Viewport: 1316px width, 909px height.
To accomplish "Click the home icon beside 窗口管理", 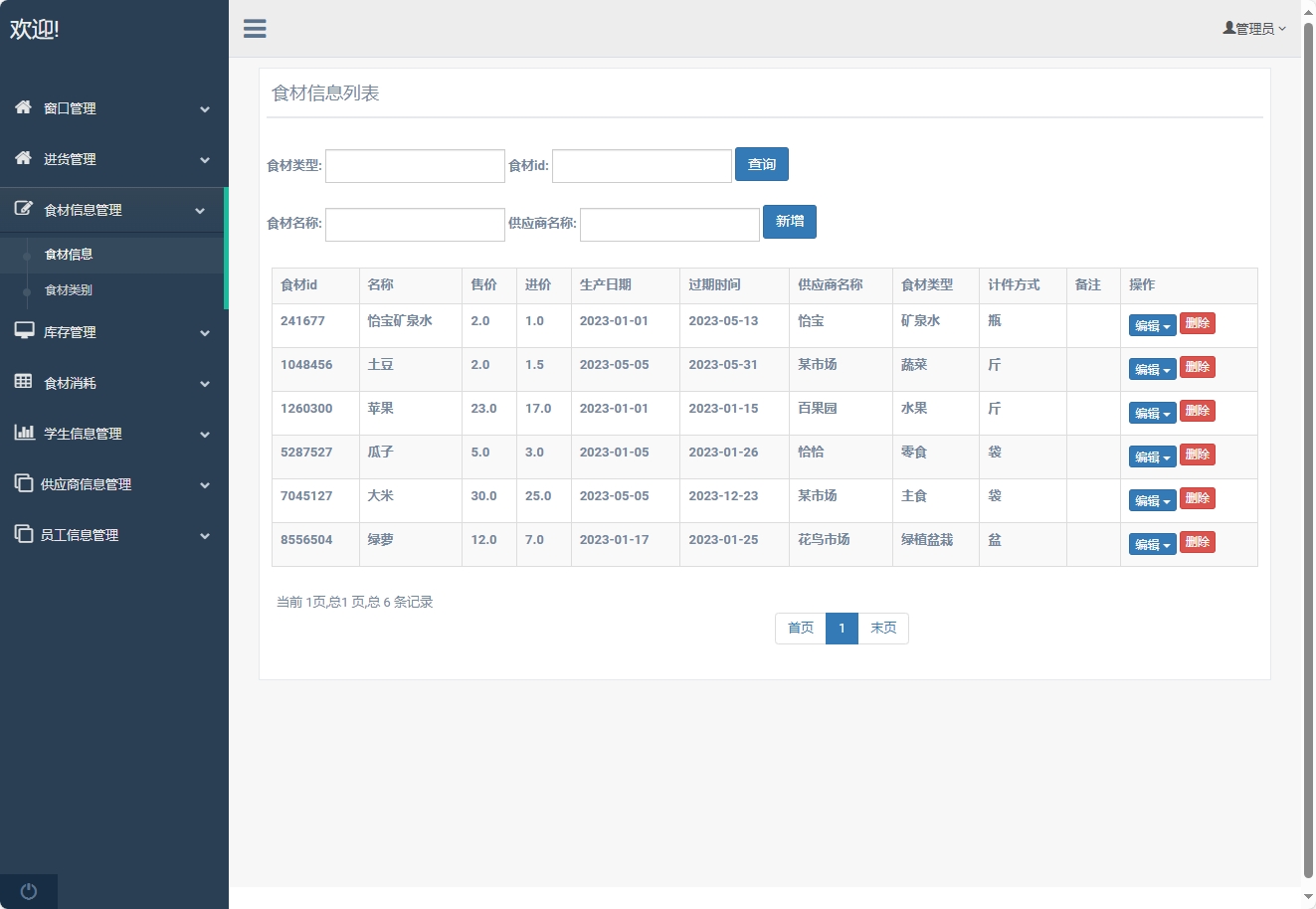I will coord(23,107).
